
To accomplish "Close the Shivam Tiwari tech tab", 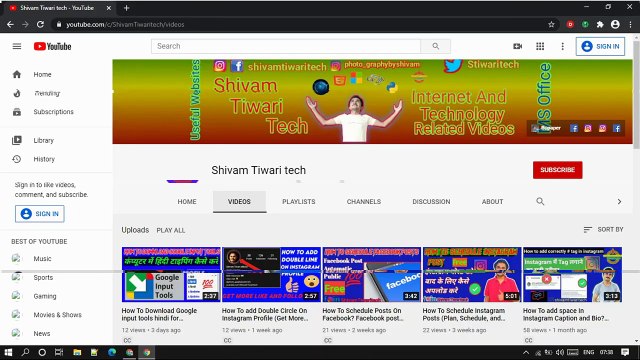I will pos(109,8).
